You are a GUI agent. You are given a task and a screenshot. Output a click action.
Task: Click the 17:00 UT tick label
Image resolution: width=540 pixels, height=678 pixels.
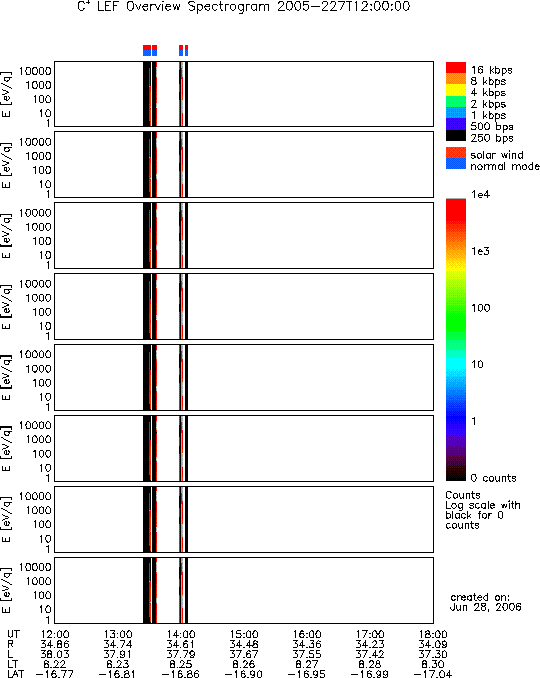point(370,634)
